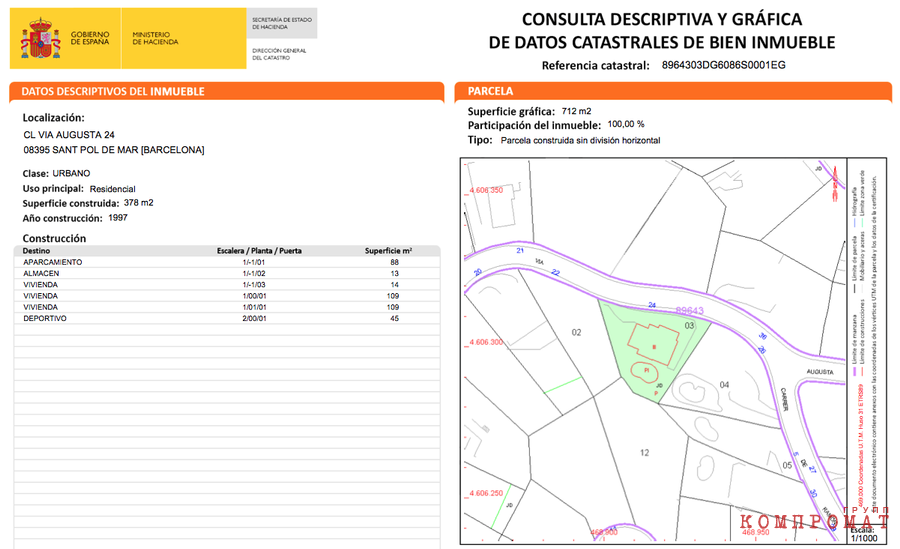Click 'DE DATOS CATASTRALES DE BIEN INMUEBLE' line
The image size is (900, 549).
point(662,42)
